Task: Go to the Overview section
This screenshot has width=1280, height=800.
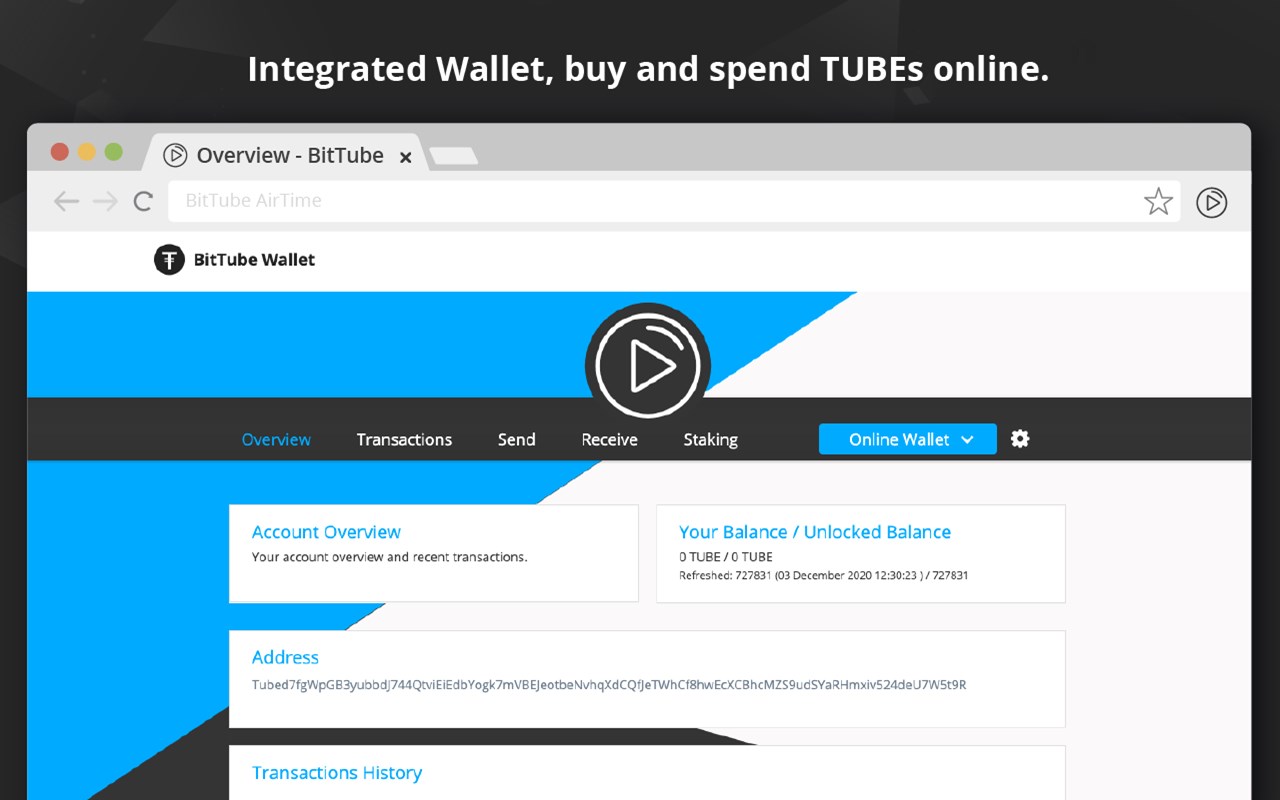Action: pos(276,439)
